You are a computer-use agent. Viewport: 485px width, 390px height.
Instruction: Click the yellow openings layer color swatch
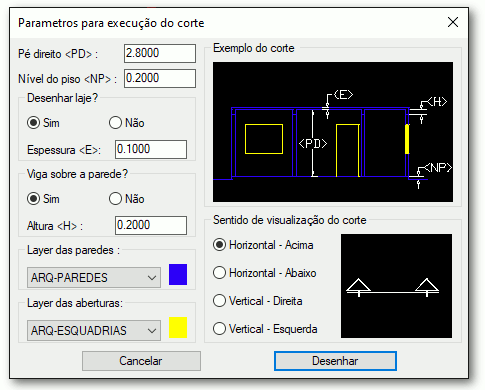tap(178, 328)
